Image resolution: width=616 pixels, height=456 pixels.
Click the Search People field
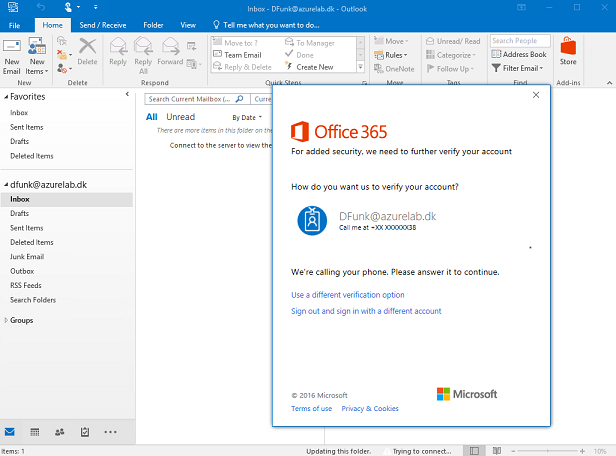click(x=520, y=41)
